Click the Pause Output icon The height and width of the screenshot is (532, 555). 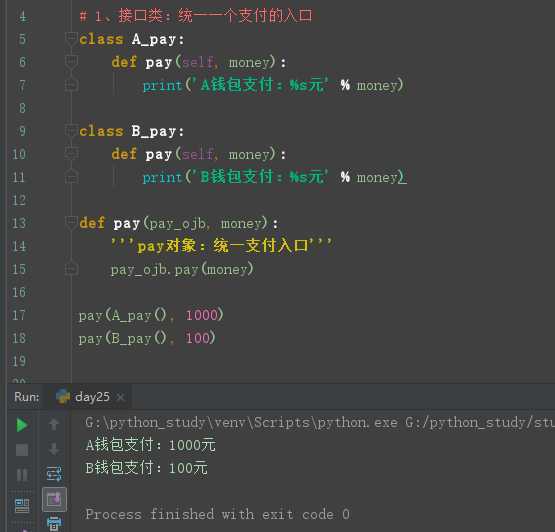(x=22, y=475)
